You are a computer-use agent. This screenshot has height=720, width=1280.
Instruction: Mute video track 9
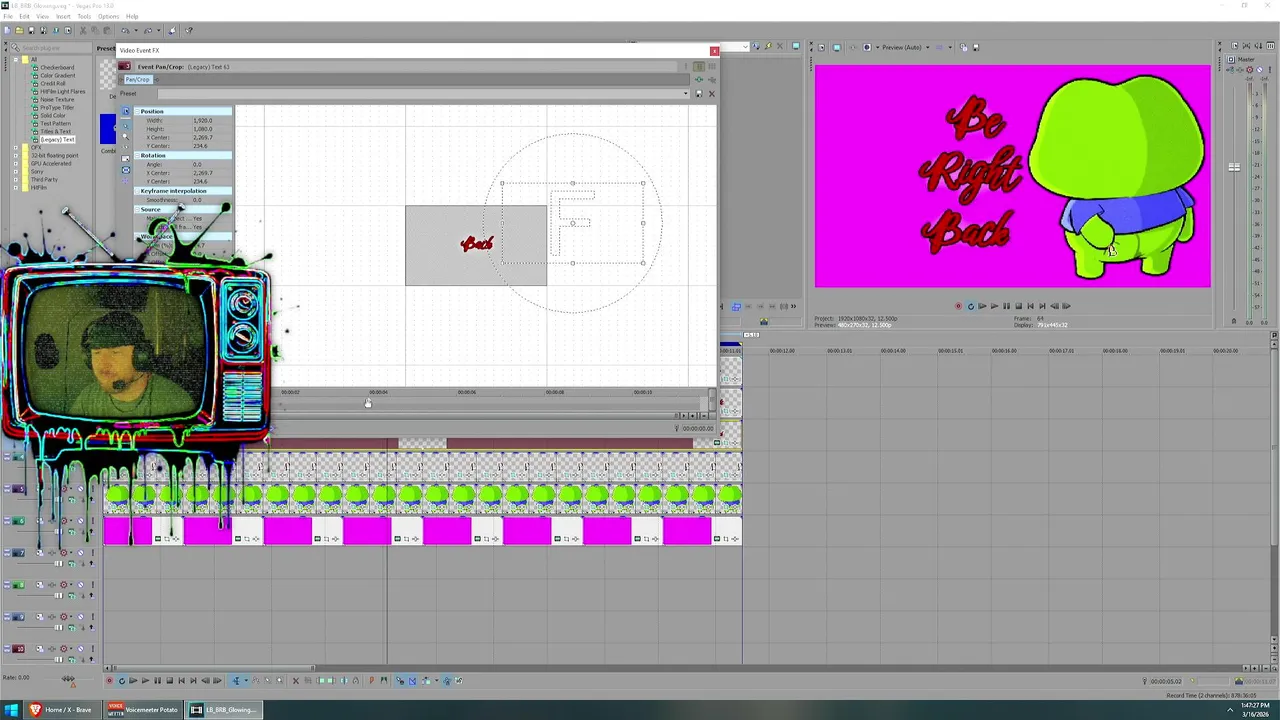pyautogui.click(x=80, y=617)
